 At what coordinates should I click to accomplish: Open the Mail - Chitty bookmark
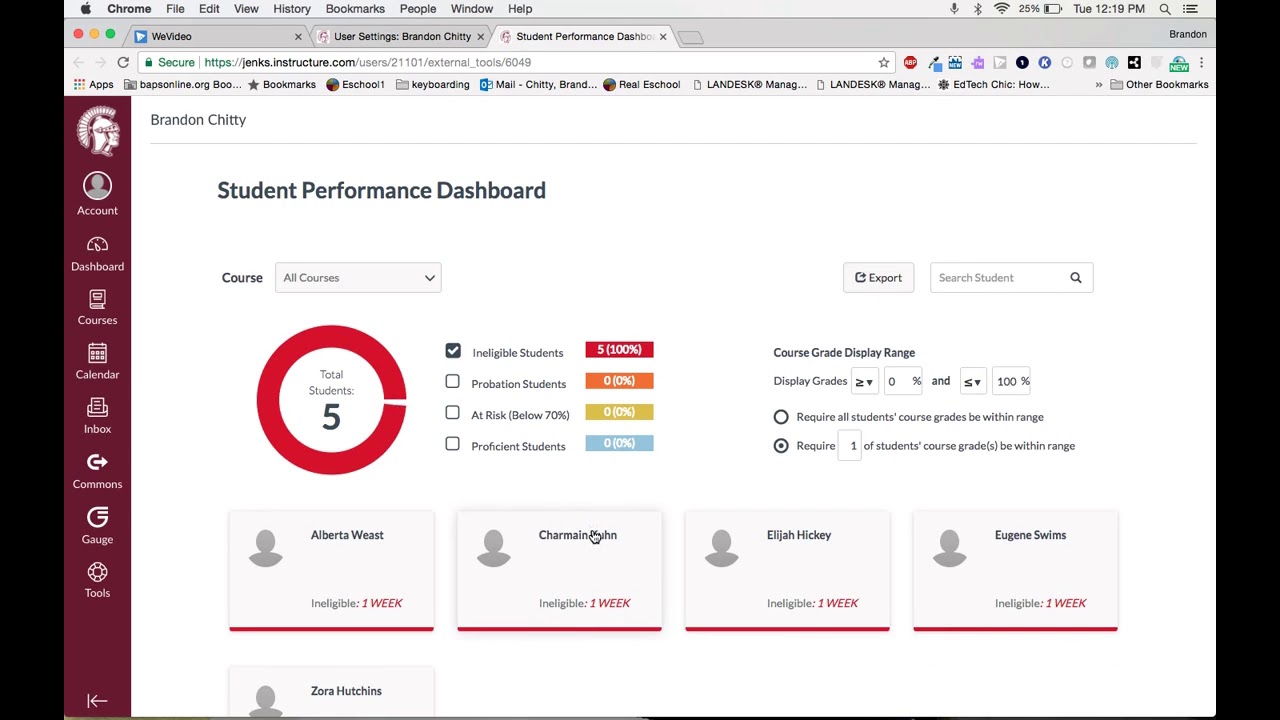coord(538,85)
